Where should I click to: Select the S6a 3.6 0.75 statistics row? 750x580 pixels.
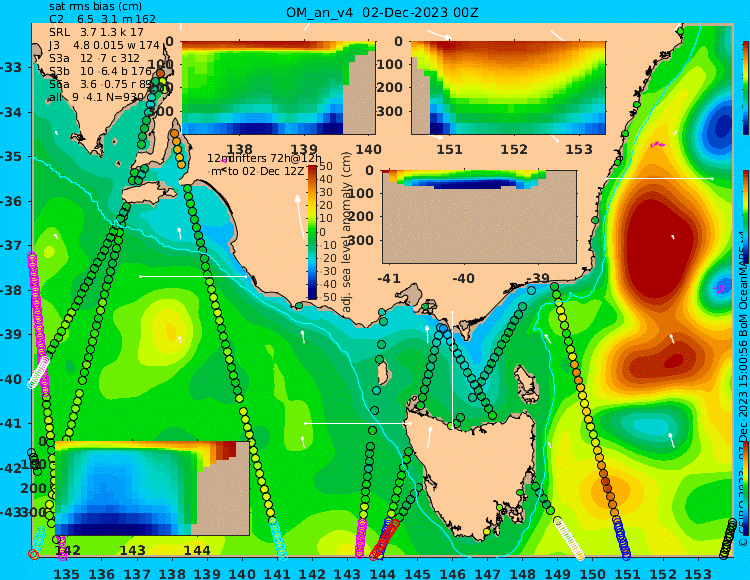tap(100, 84)
